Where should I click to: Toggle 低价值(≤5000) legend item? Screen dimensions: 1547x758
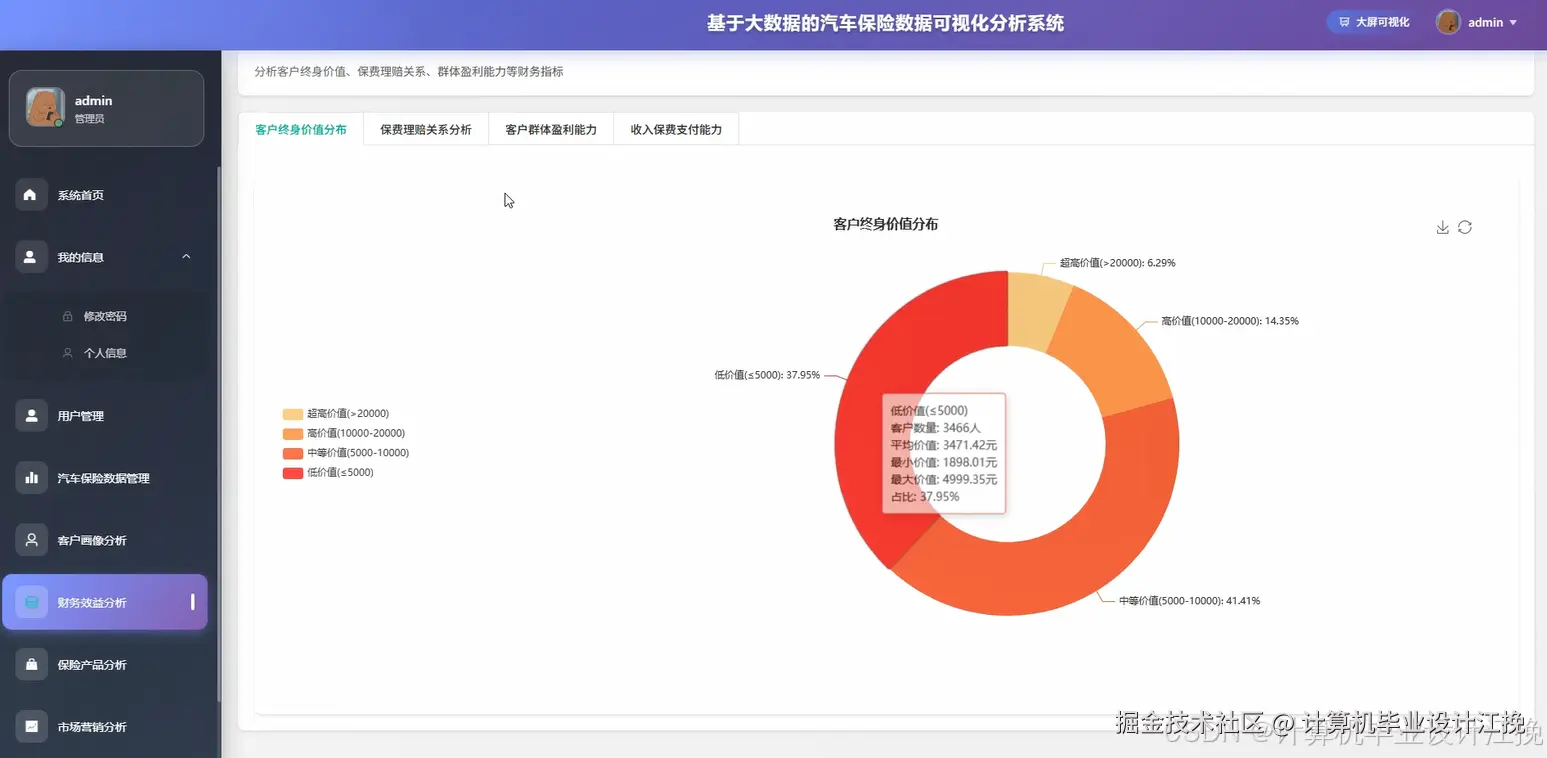coord(328,472)
